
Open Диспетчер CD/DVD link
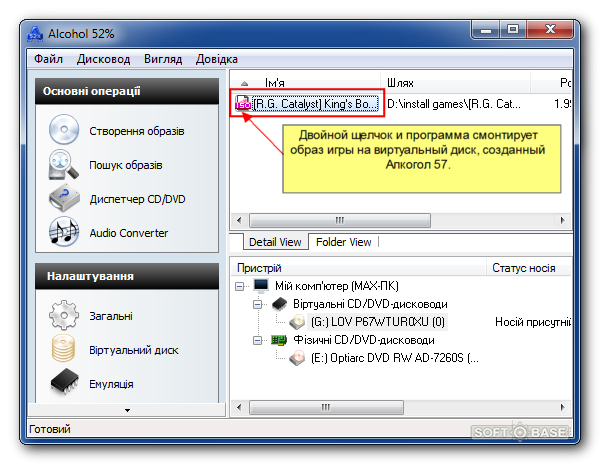pyautogui.click(x=137, y=199)
